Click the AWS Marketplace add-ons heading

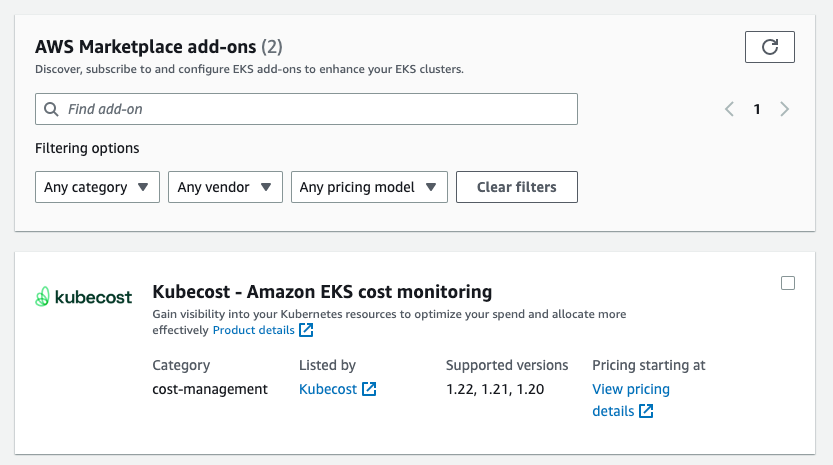(146, 46)
